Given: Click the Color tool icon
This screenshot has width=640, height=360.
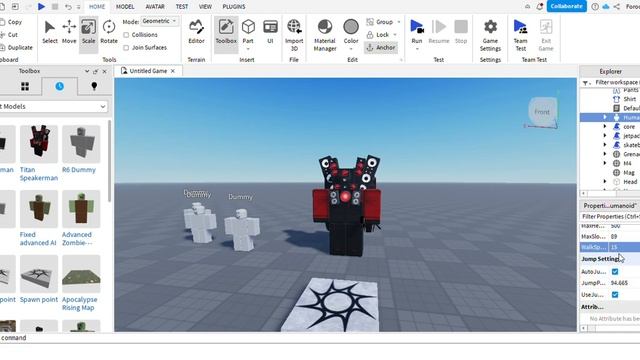Looking at the screenshot, I should (351, 27).
